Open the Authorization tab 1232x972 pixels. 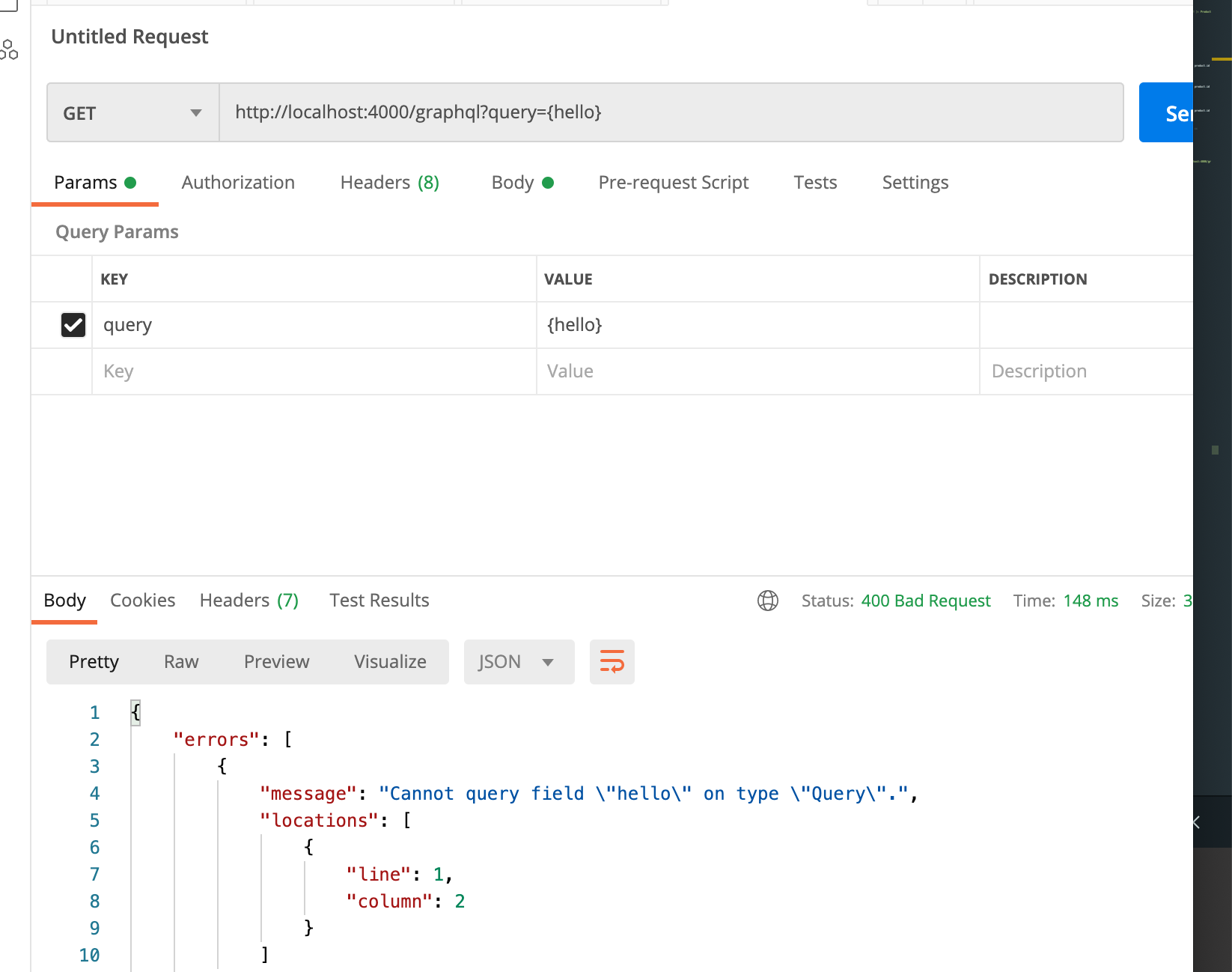tap(238, 183)
